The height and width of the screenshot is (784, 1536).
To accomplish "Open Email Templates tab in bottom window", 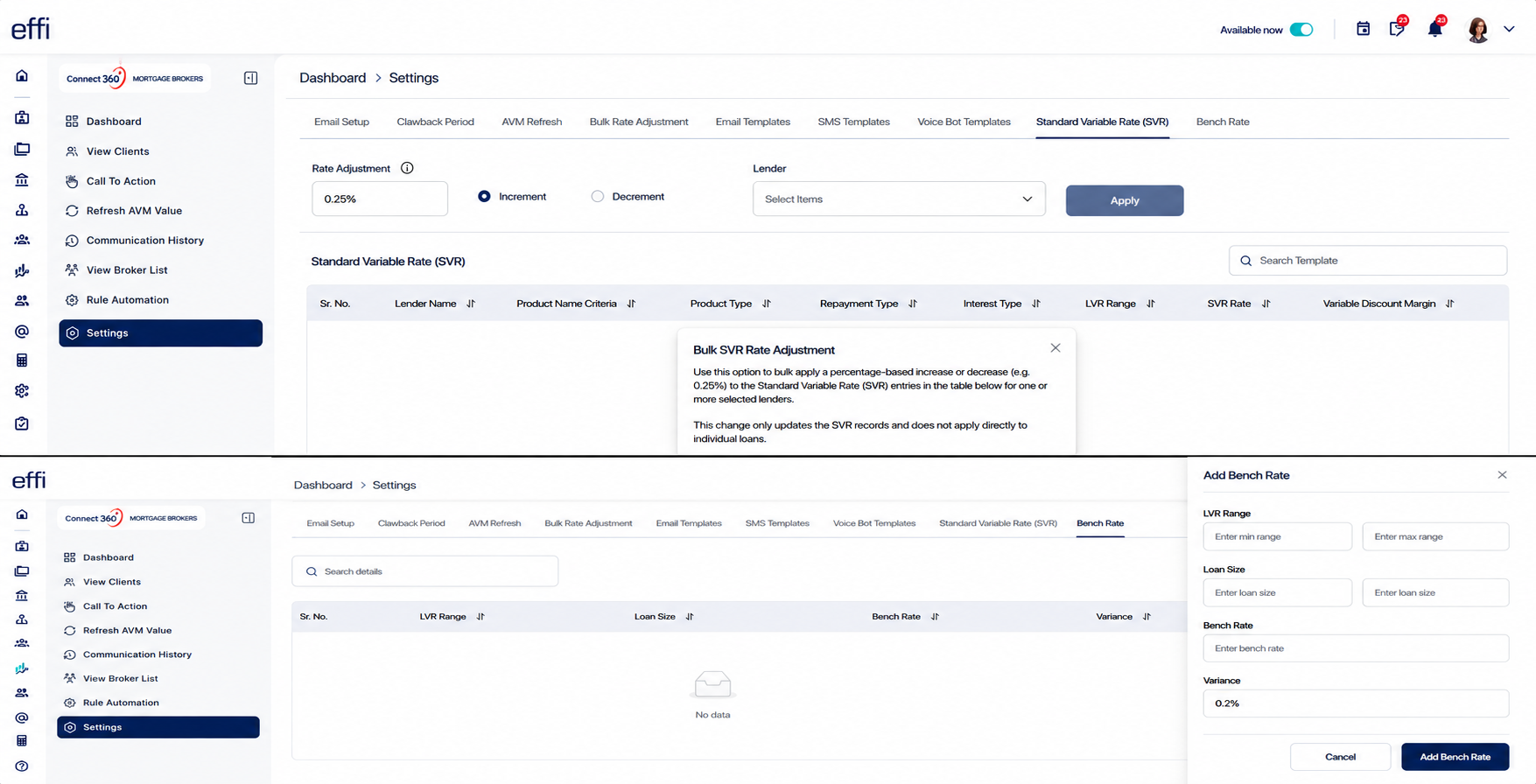I will pyautogui.click(x=689, y=523).
